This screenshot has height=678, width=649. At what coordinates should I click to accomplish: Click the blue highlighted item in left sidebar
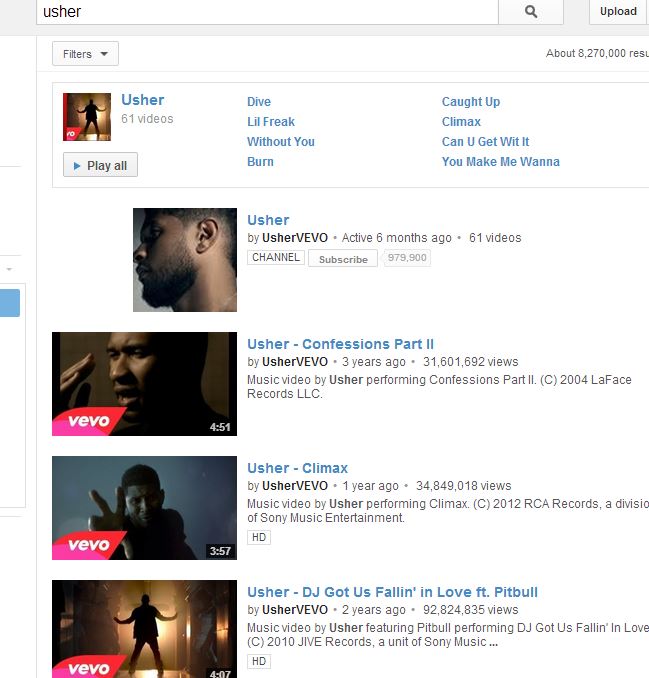coord(10,303)
